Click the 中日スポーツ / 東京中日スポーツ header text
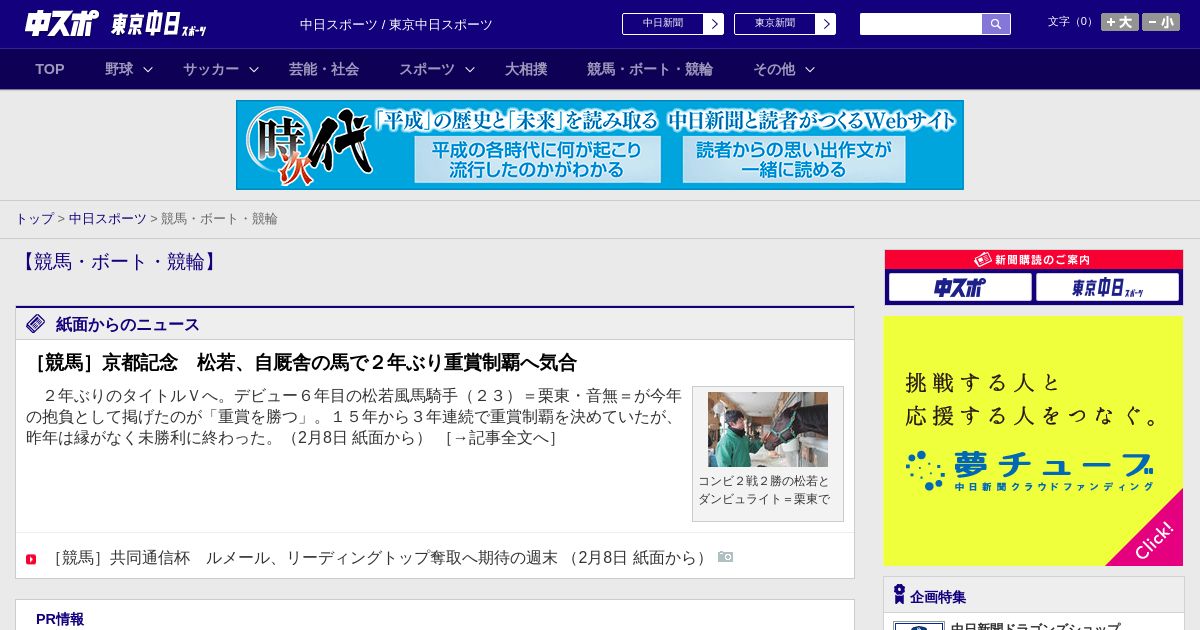 point(396,24)
